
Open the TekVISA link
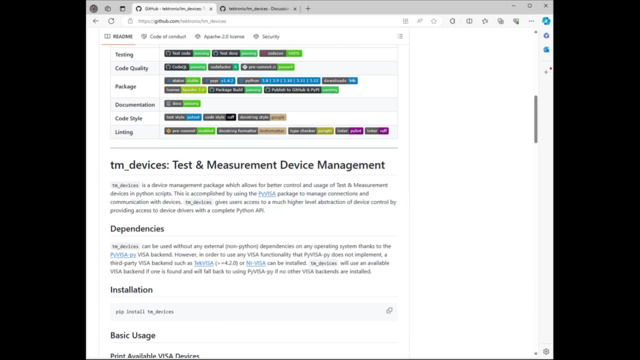click(204, 263)
